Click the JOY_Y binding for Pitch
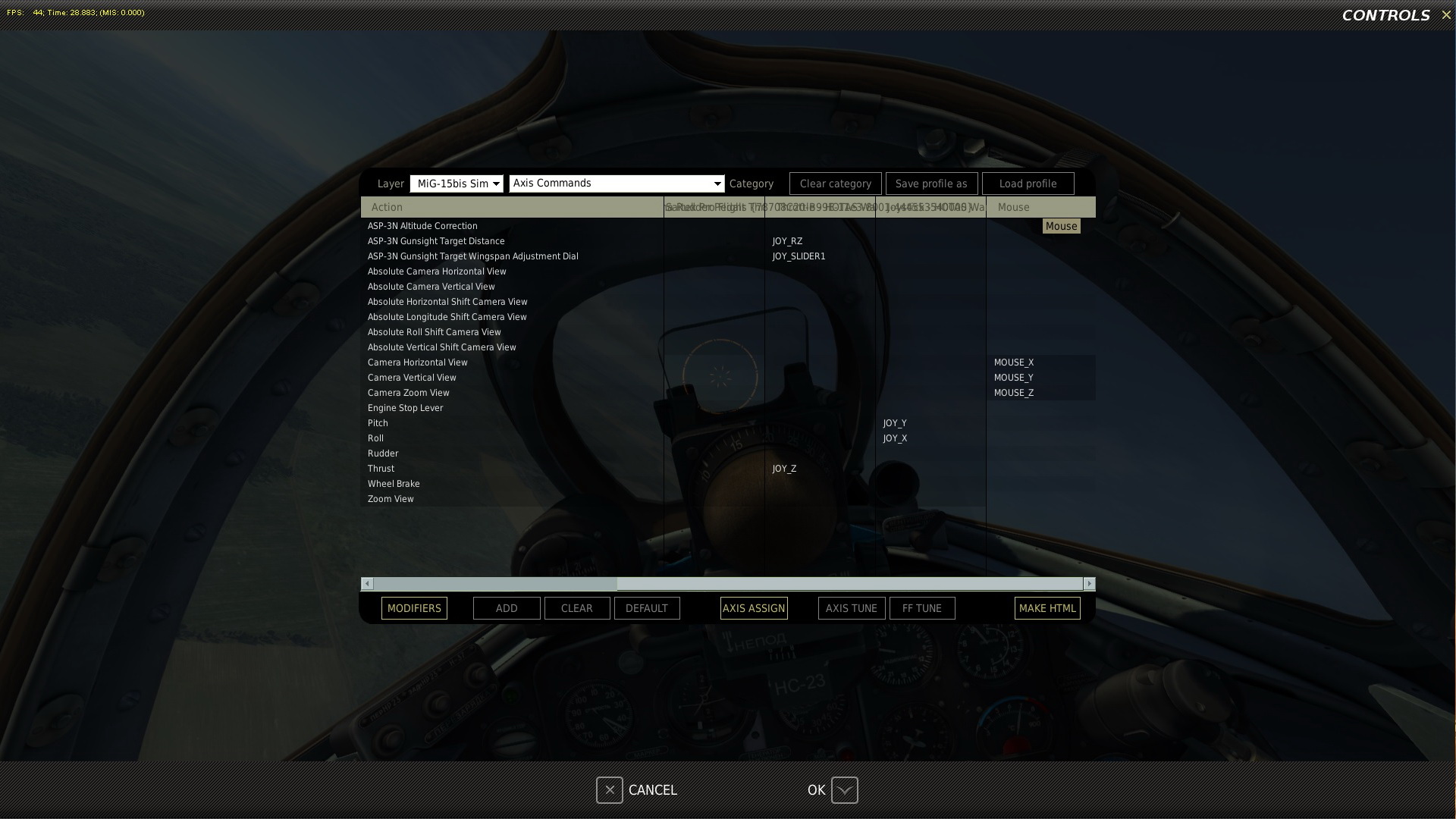Image resolution: width=1456 pixels, height=819 pixels. point(930,423)
